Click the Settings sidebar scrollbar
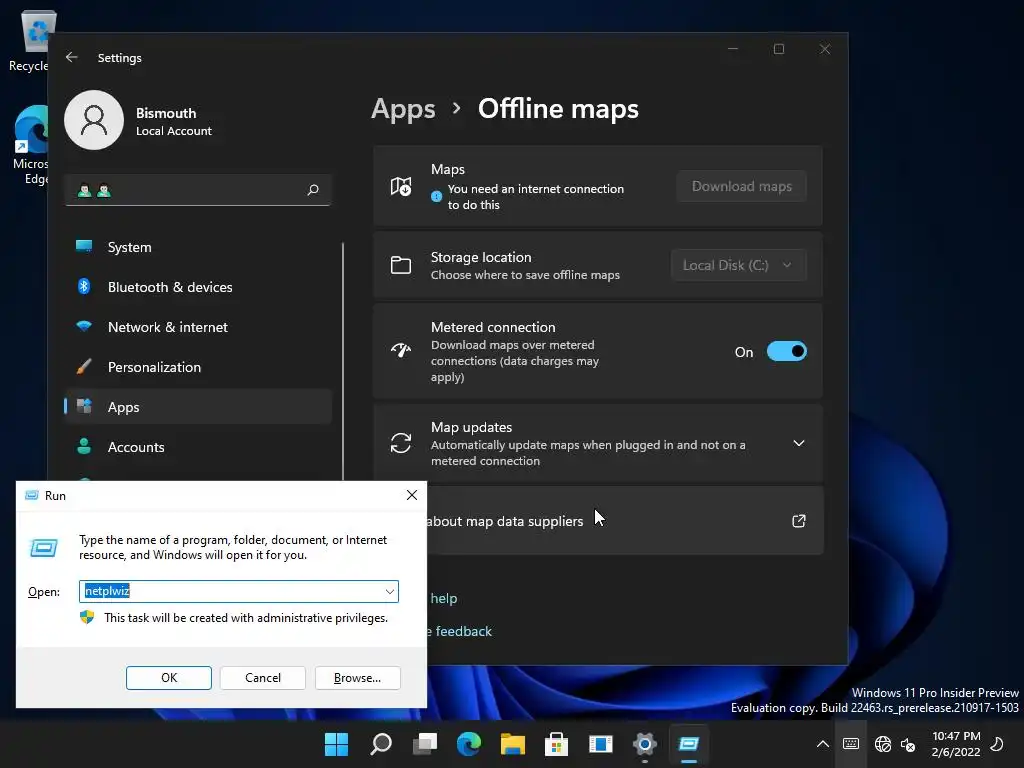Screen dimensions: 1024x768 click(x=343, y=361)
